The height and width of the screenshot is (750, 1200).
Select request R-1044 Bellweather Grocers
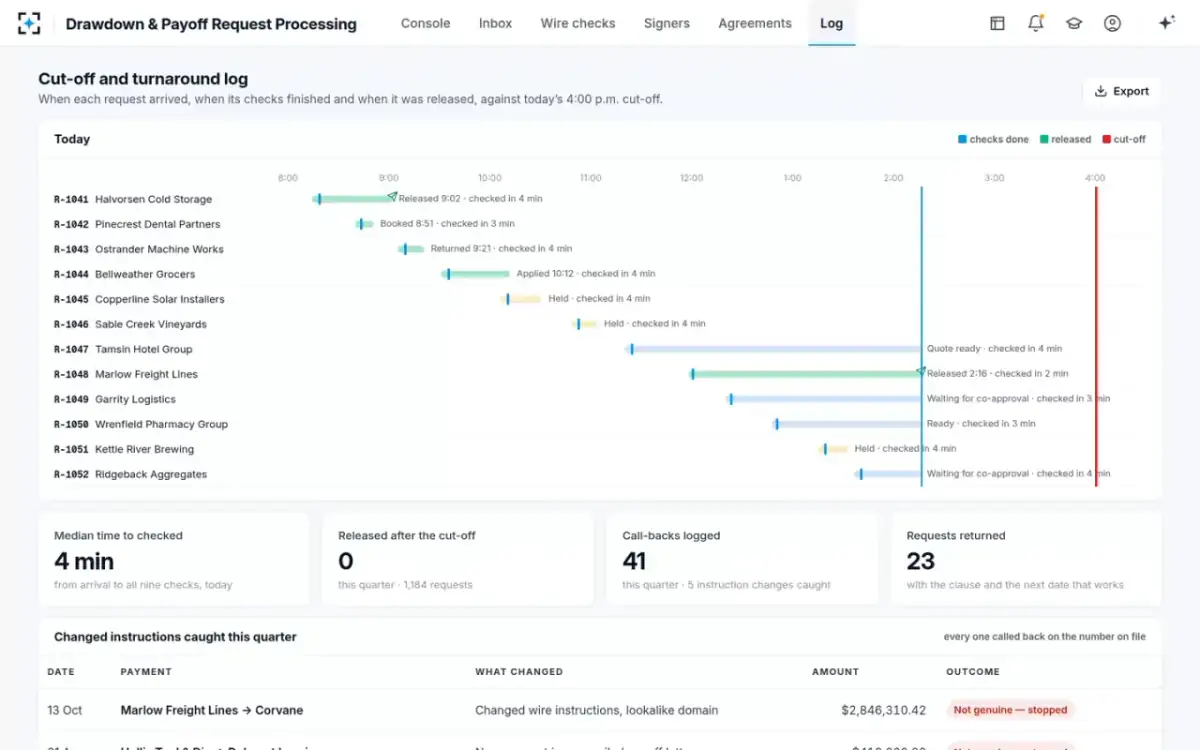125,274
